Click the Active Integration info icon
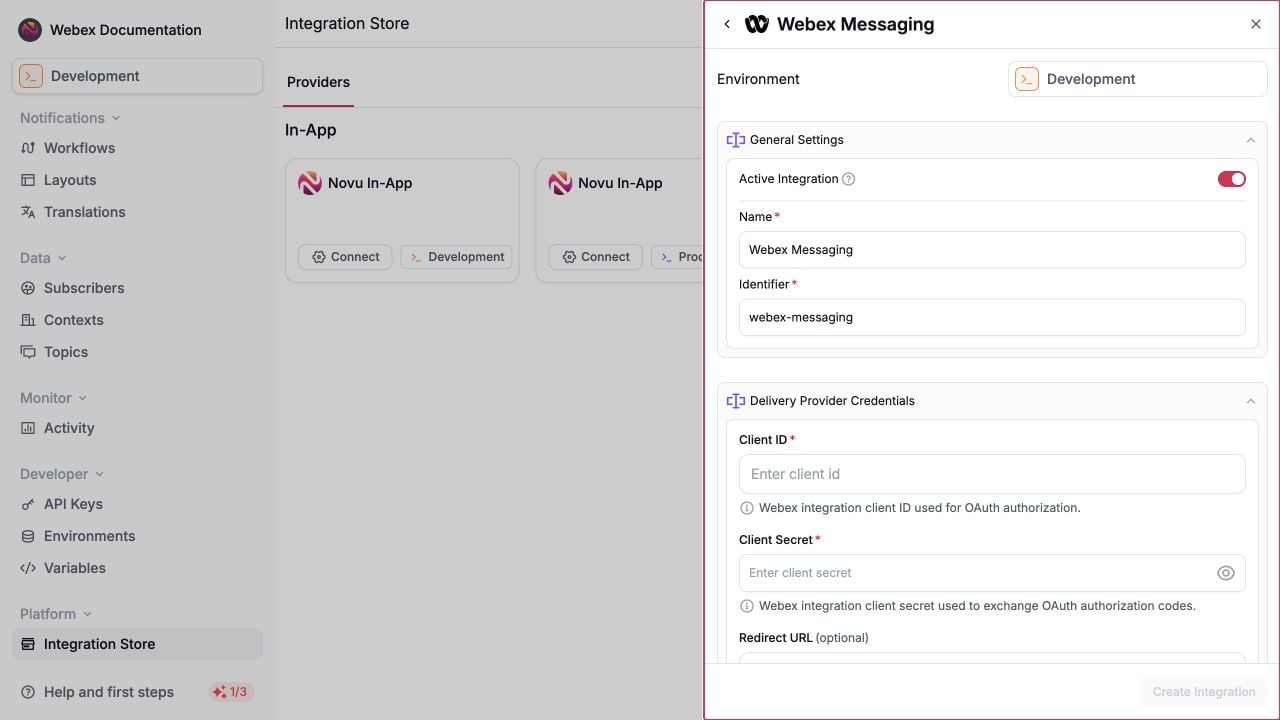The image size is (1280, 720). click(x=849, y=179)
